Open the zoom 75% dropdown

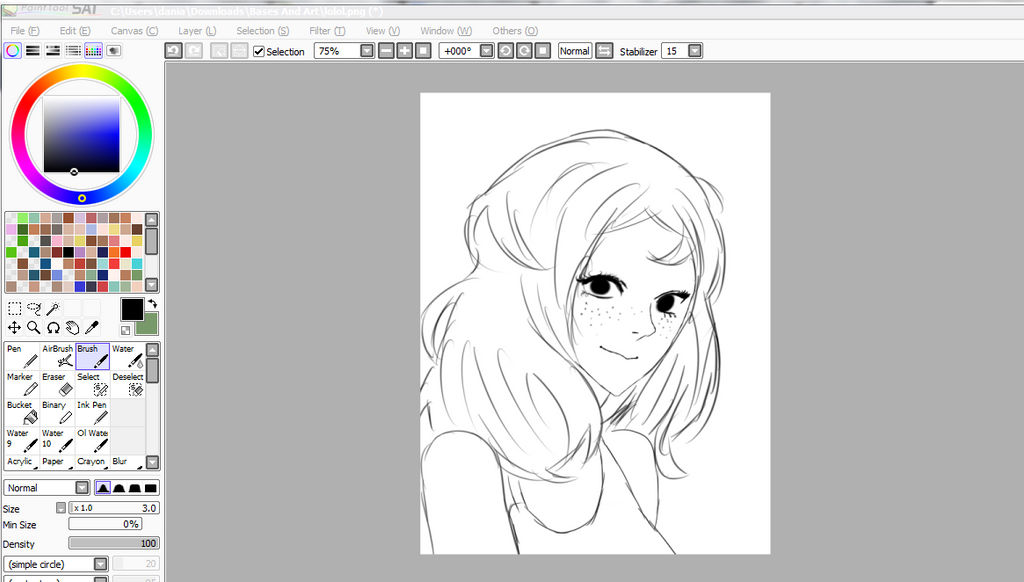point(367,50)
